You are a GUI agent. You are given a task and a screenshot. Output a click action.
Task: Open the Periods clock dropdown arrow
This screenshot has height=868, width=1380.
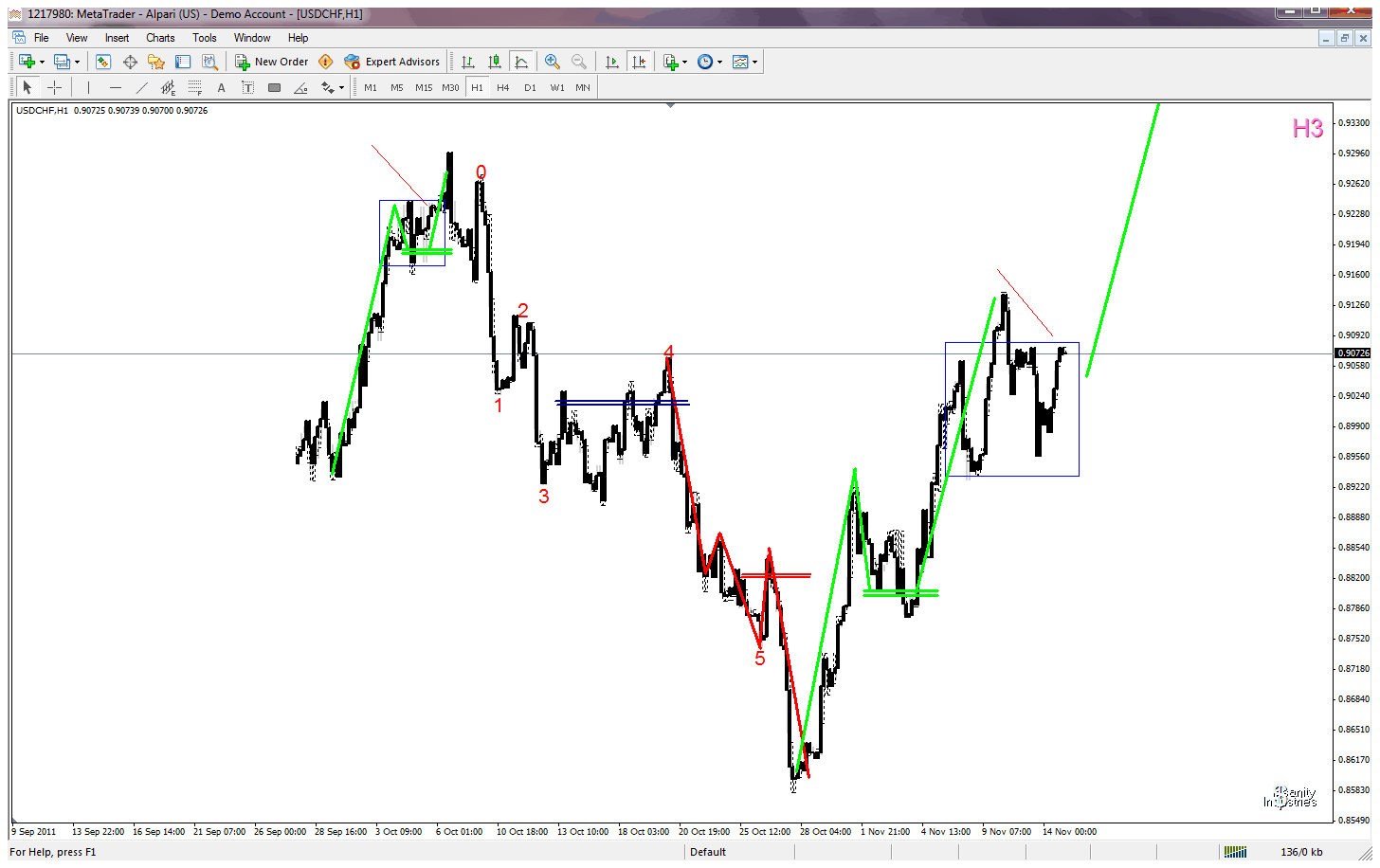pyautogui.click(x=719, y=63)
